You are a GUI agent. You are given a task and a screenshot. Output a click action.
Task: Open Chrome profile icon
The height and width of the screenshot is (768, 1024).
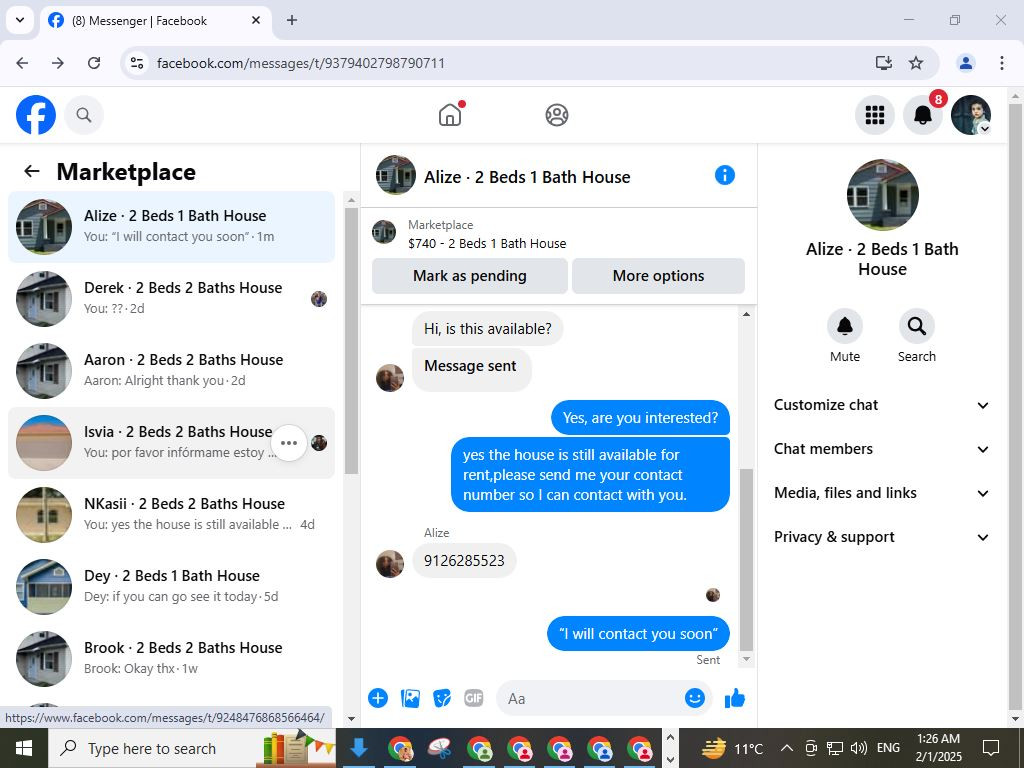click(x=965, y=63)
